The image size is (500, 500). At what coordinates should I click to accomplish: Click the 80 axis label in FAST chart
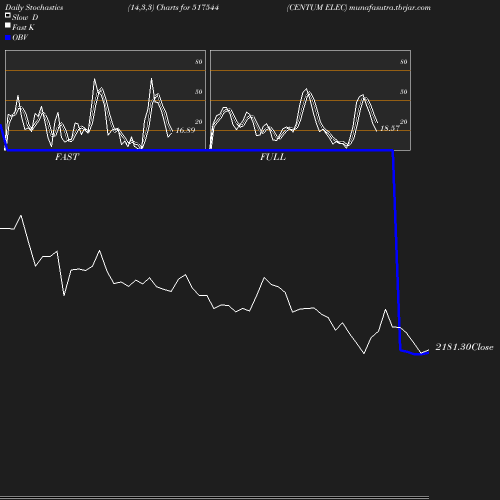(x=199, y=62)
